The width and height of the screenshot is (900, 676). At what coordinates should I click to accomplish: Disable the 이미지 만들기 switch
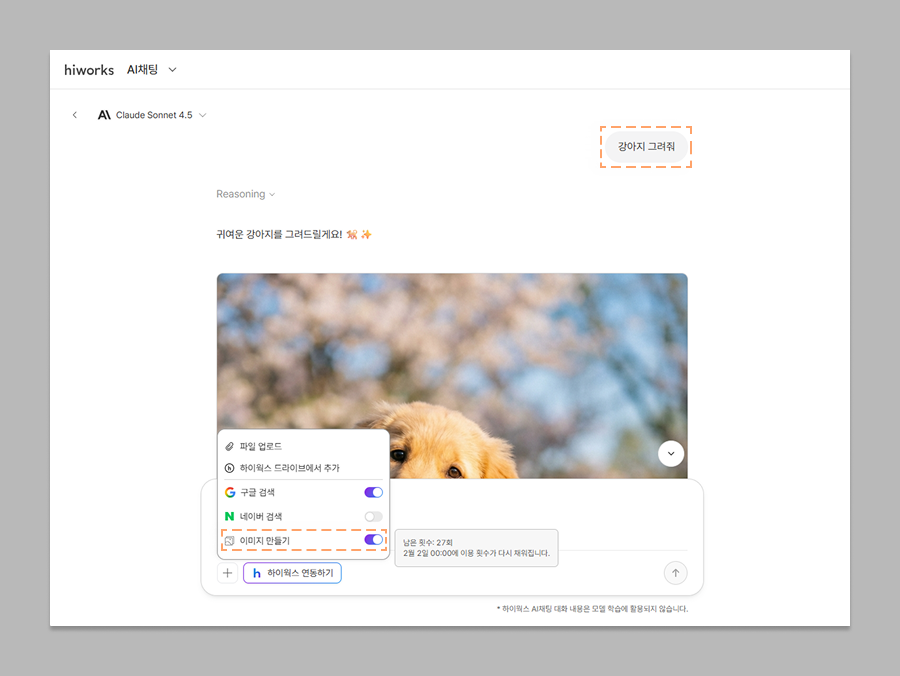click(373, 540)
